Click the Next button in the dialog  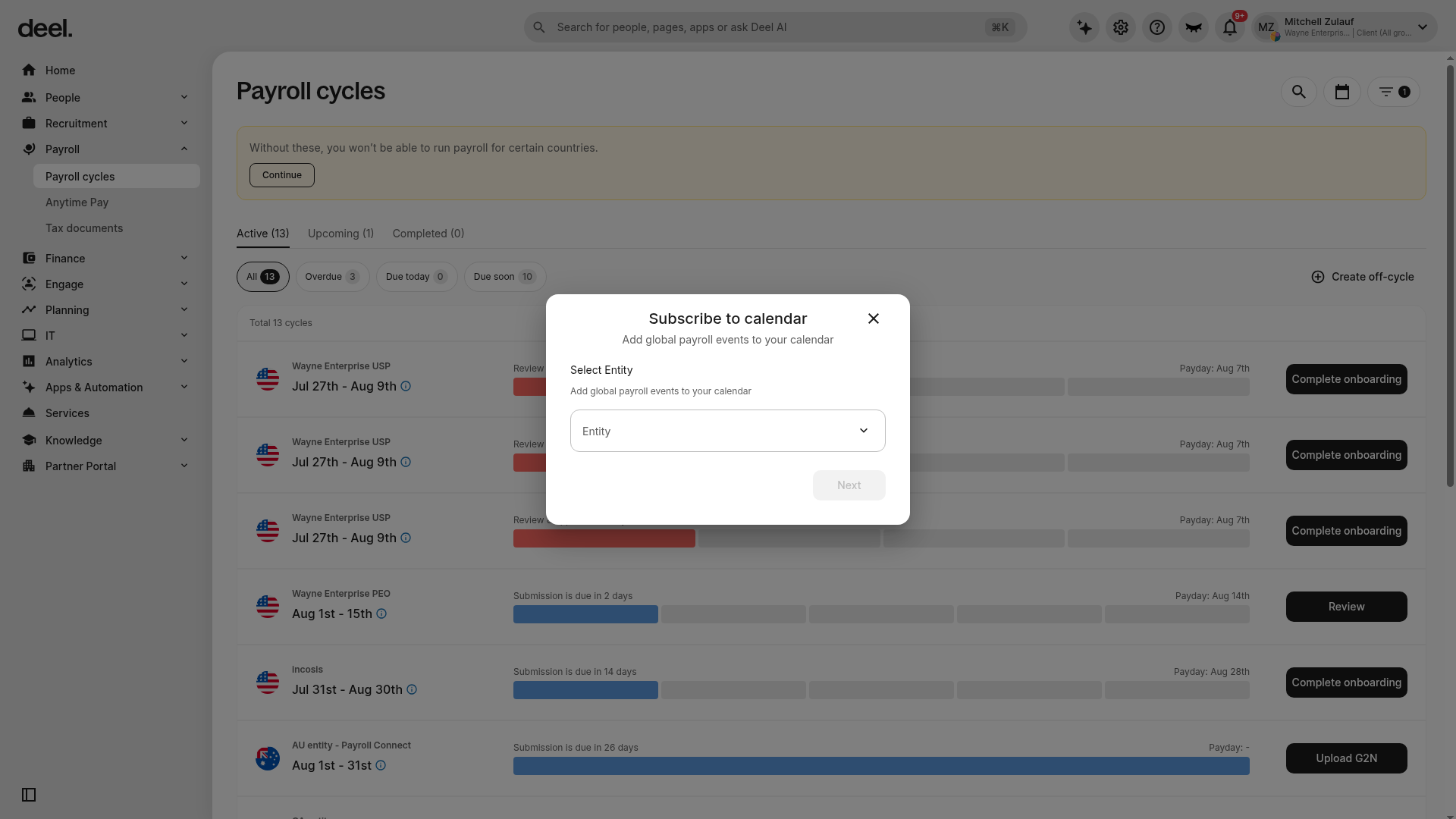tap(849, 485)
